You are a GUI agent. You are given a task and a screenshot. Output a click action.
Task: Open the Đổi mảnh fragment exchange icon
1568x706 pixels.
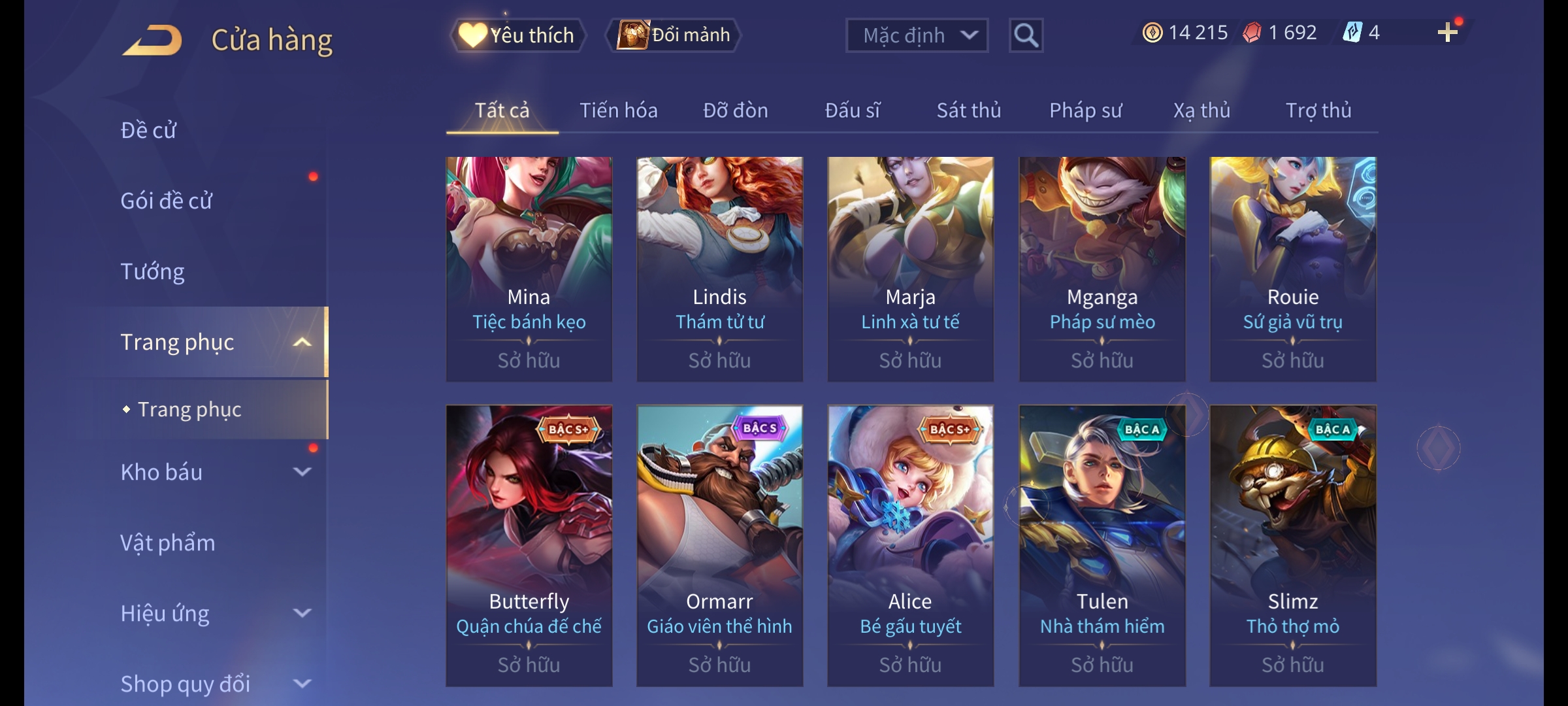tap(632, 35)
